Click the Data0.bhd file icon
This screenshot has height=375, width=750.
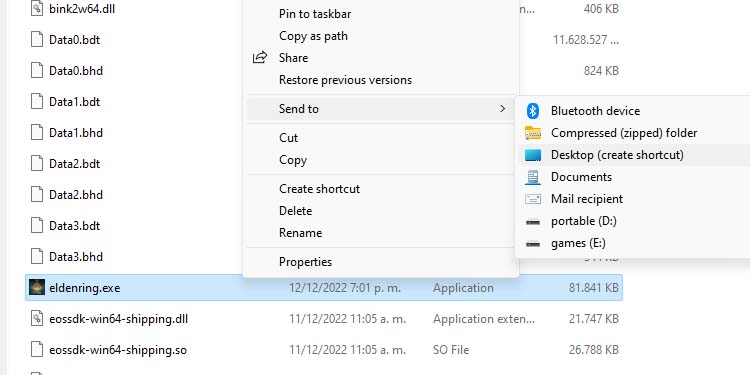pos(37,70)
